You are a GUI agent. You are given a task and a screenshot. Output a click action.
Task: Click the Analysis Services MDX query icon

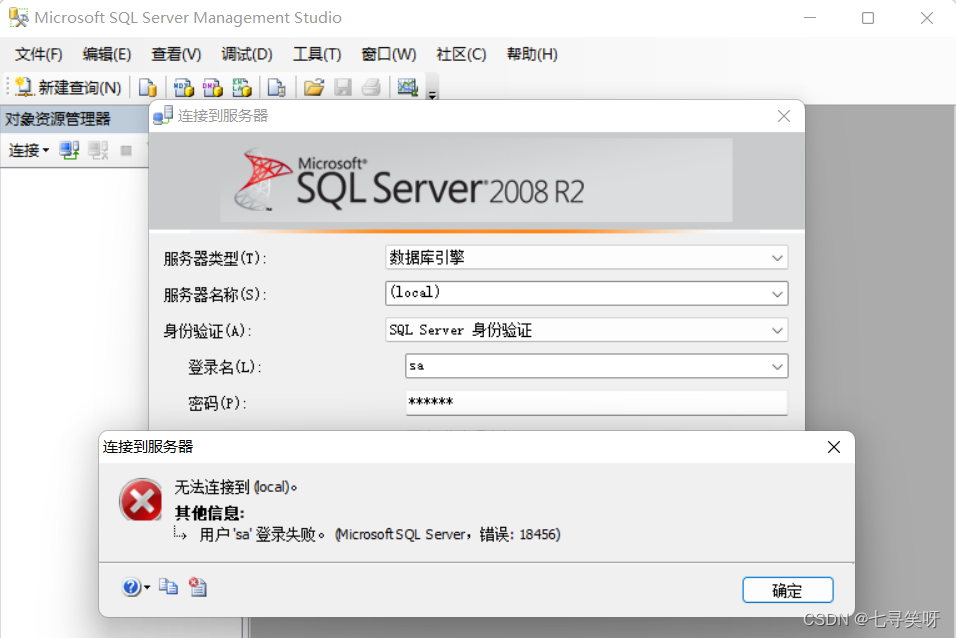pos(183,87)
